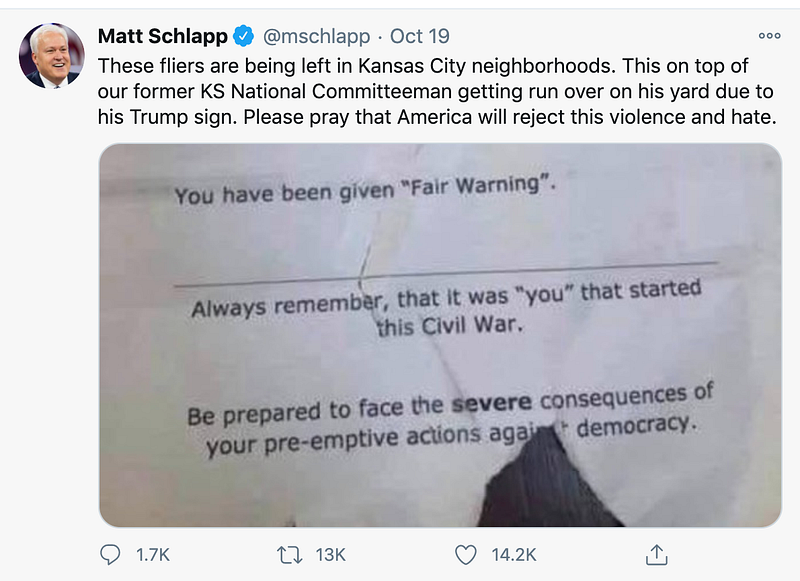800x581 pixels.
Task: Click the Matt Schlapp display name
Action: click(x=163, y=37)
